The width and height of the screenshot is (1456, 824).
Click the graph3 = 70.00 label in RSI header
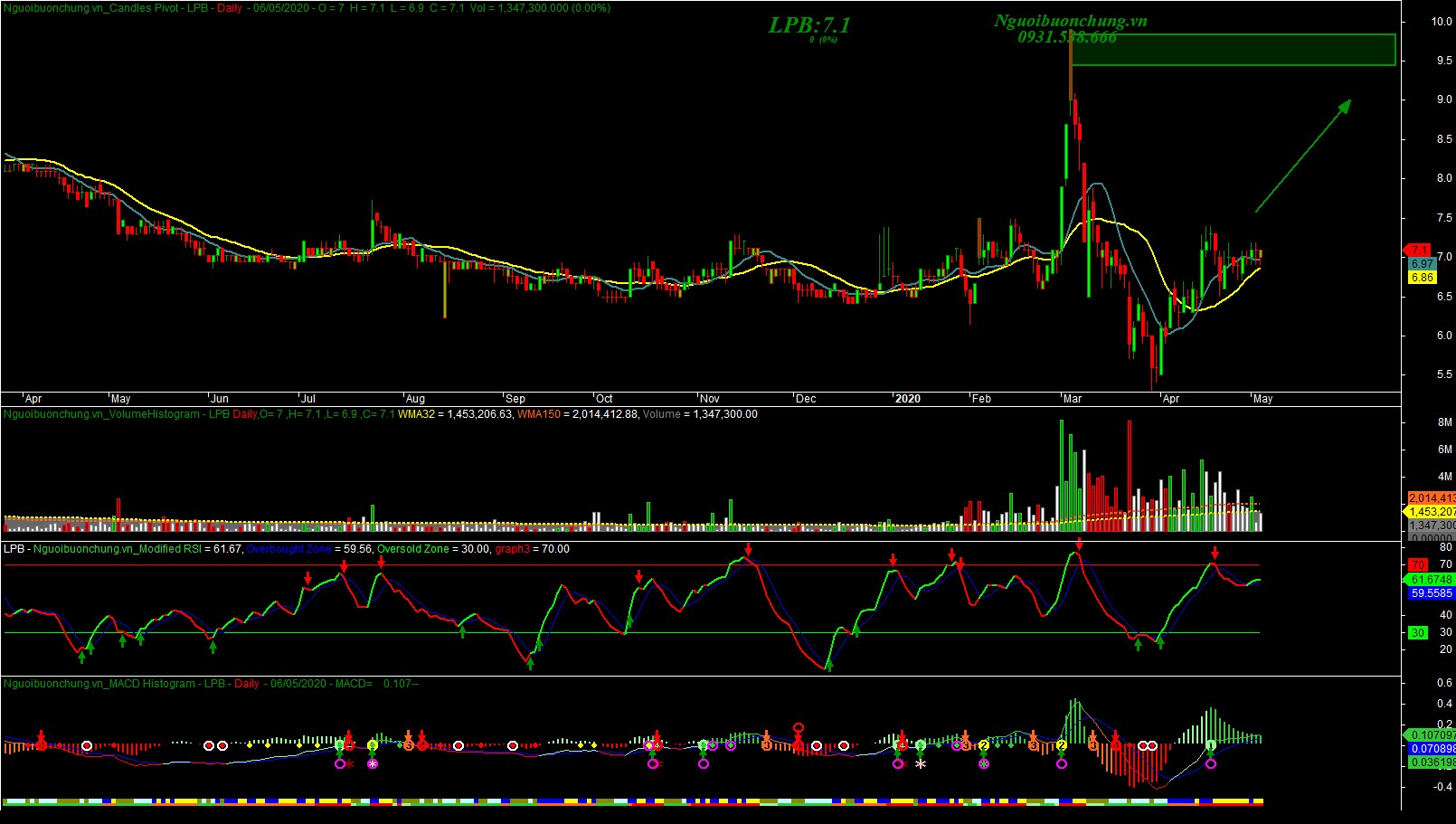tap(532, 549)
